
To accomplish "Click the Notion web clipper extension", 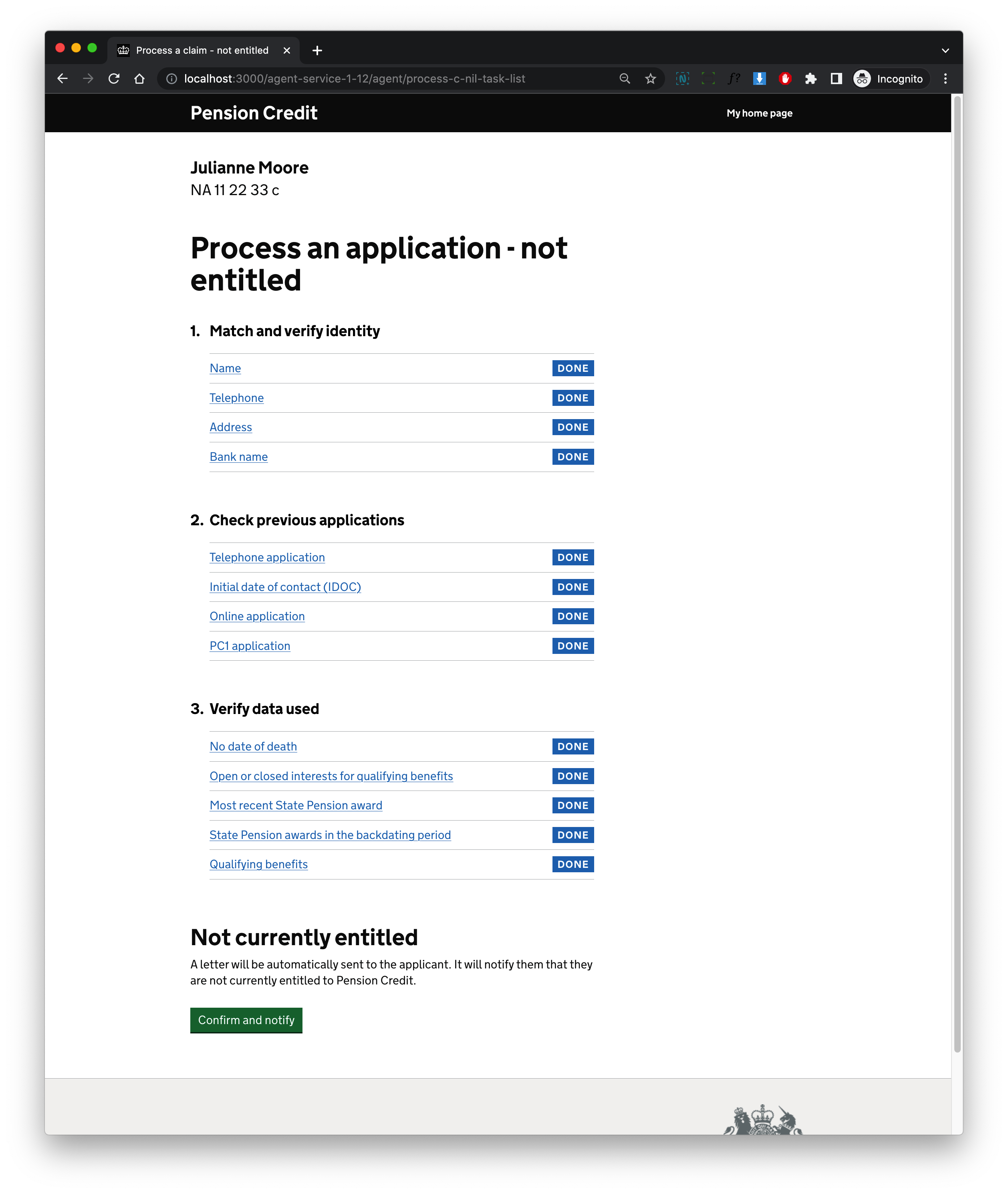I will coord(682,79).
